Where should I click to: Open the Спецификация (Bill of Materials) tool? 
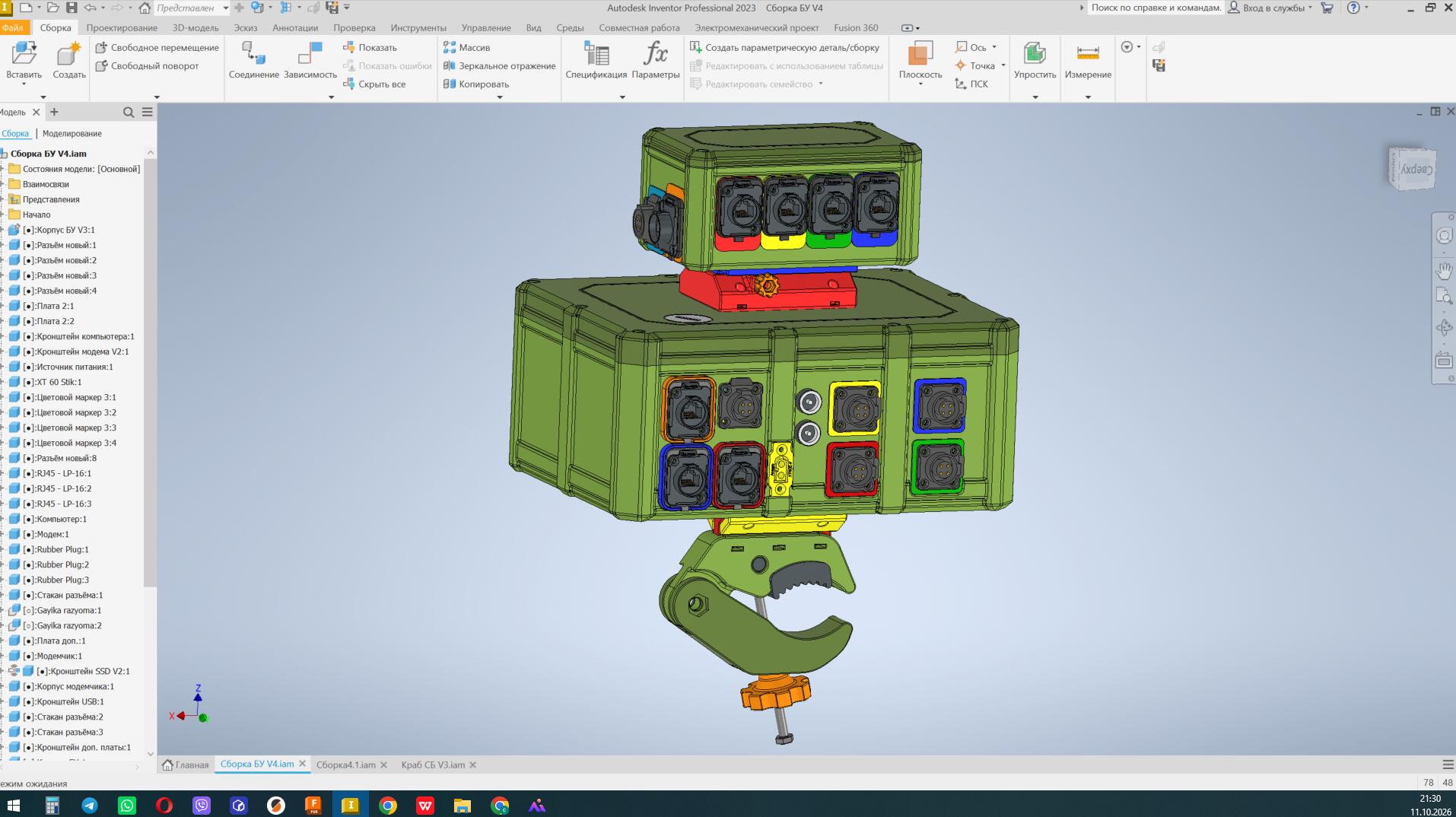point(596,54)
